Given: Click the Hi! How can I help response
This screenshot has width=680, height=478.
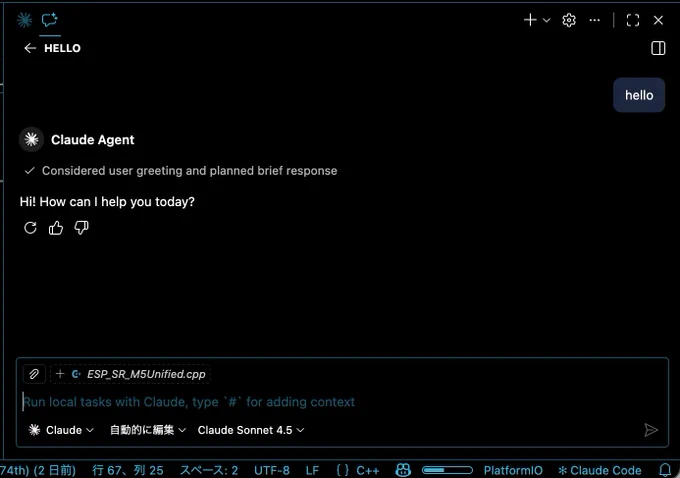Looking at the screenshot, I should (x=107, y=202).
